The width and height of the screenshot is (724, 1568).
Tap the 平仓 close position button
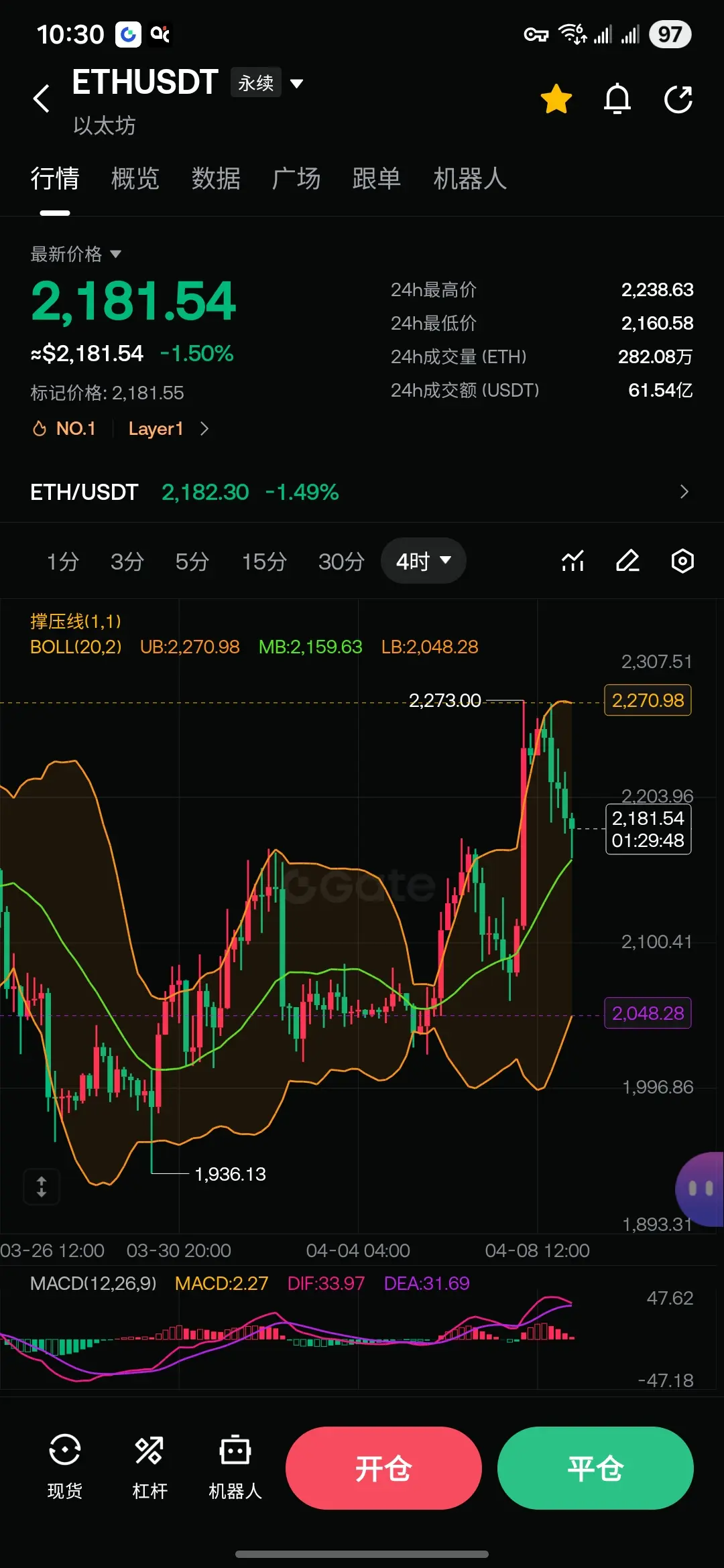(x=595, y=1468)
